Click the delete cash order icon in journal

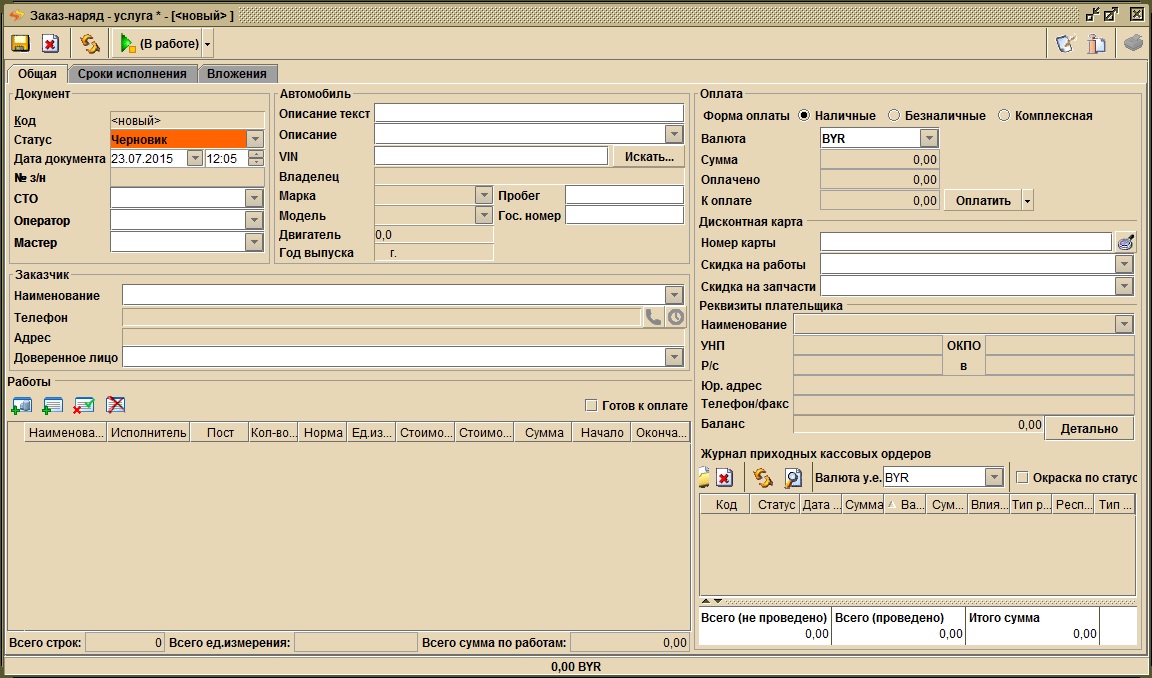coord(725,477)
